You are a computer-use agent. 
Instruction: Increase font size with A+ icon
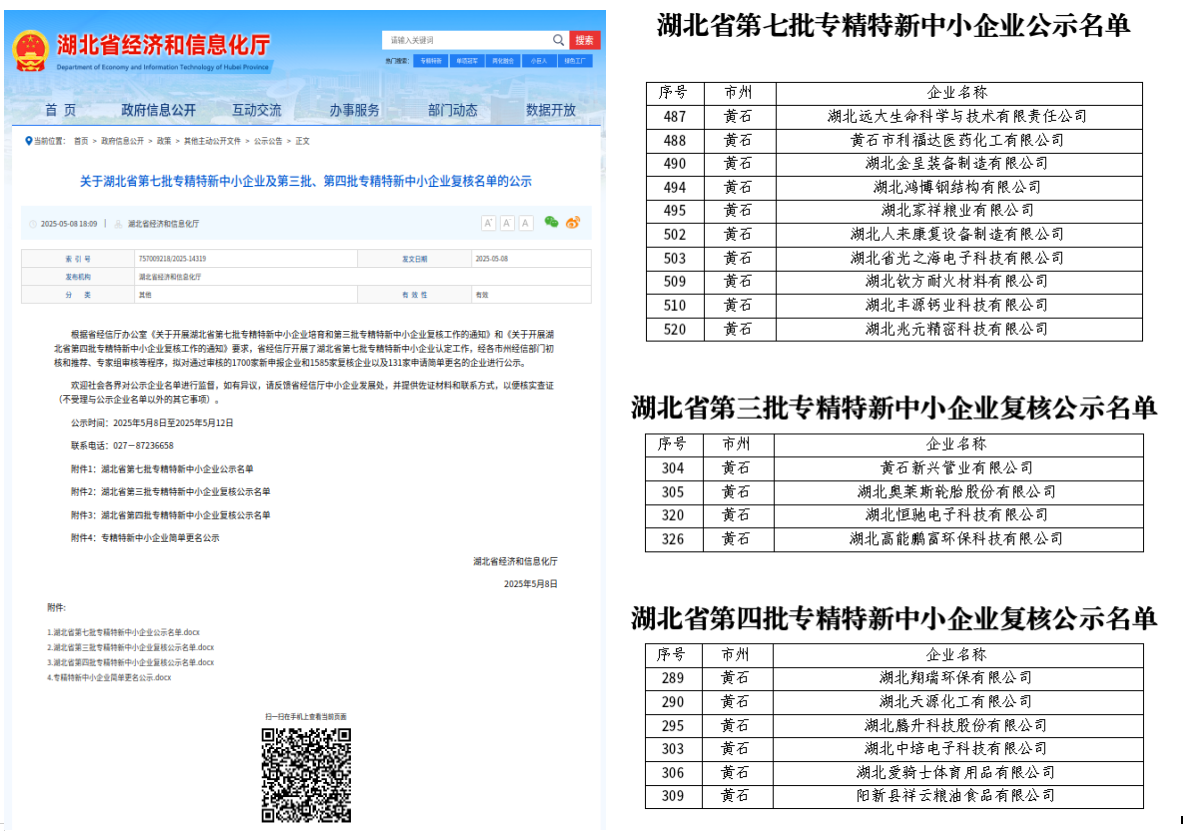[488, 223]
